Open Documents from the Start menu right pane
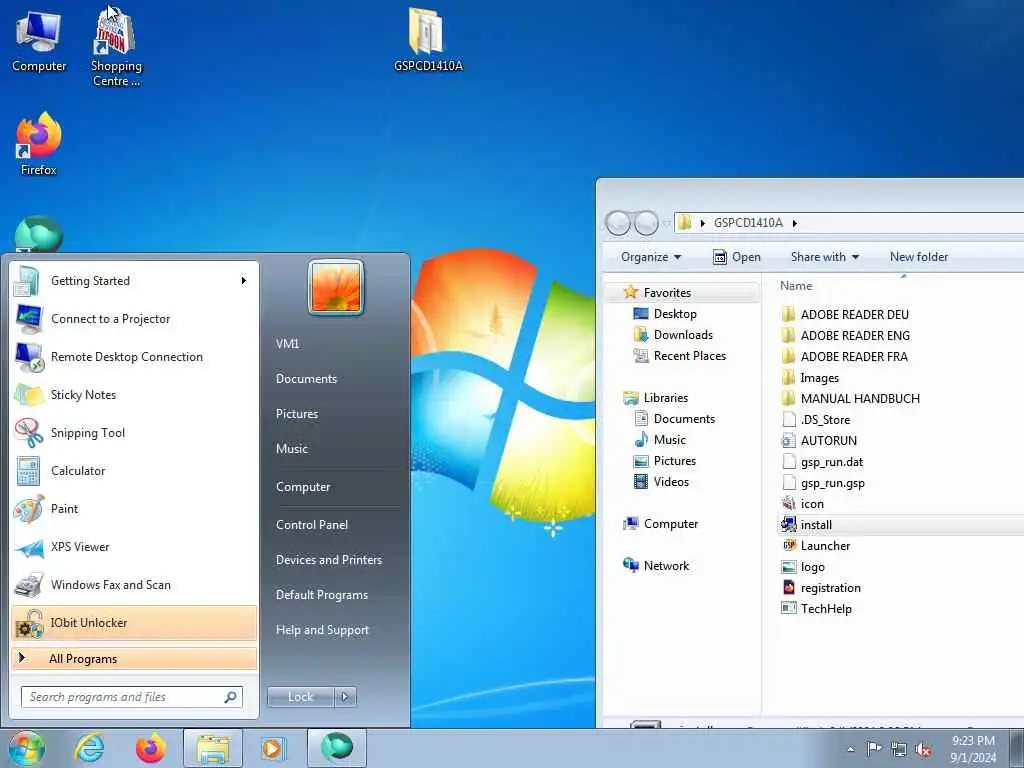Screen dimensions: 1024x768 [x=306, y=379]
